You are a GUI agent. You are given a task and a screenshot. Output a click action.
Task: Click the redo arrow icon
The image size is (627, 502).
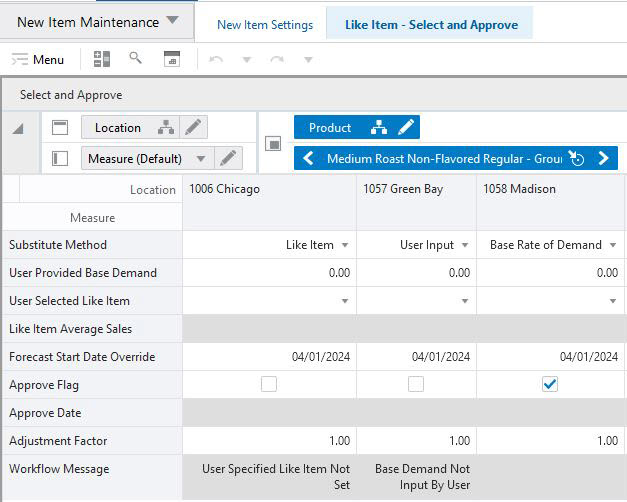(x=277, y=60)
